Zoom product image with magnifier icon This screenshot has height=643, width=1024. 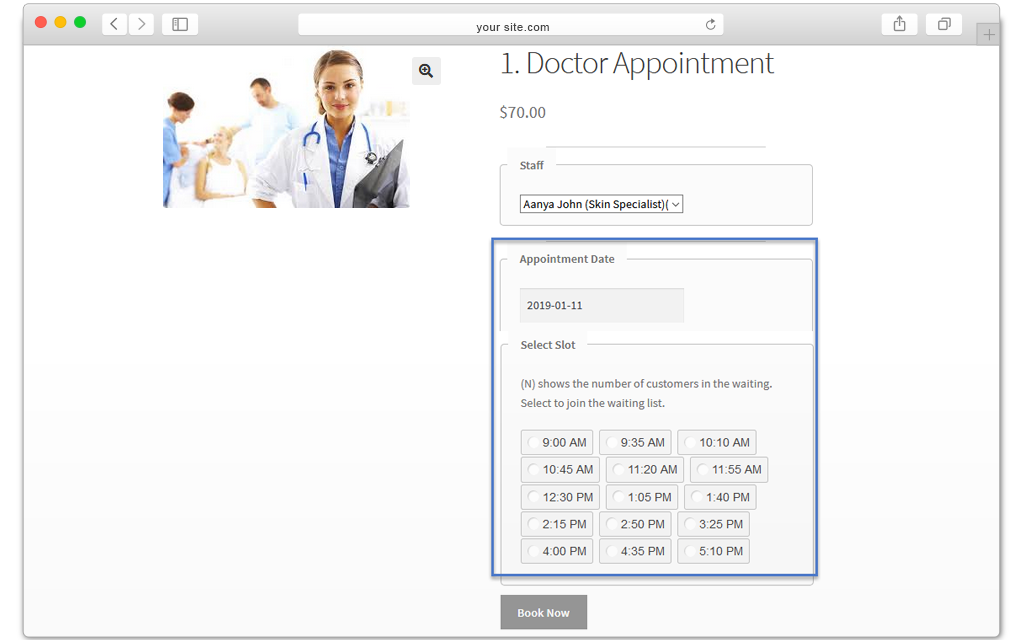tap(426, 71)
